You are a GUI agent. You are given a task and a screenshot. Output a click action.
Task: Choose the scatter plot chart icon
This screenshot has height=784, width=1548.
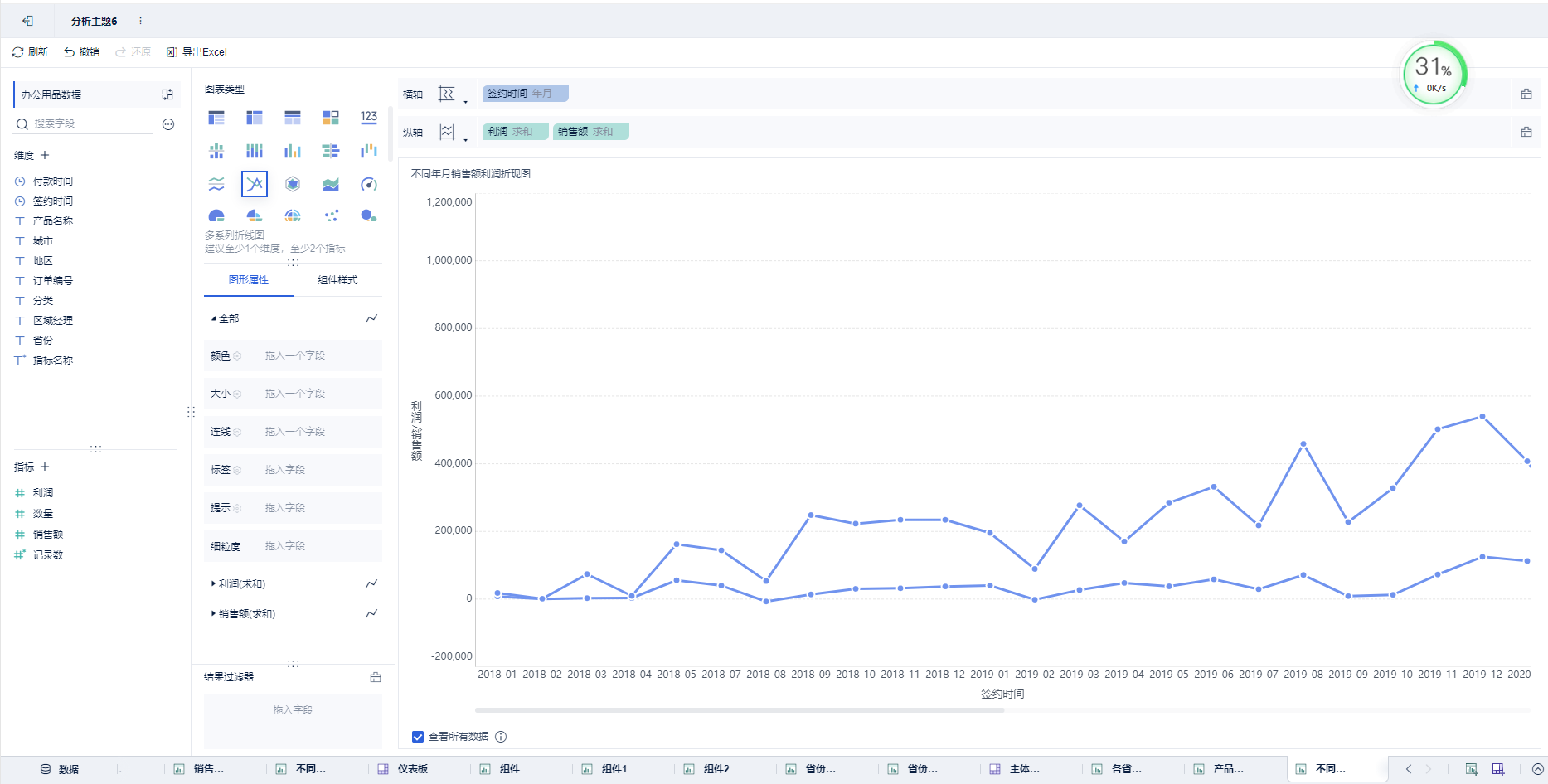coord(332,215)
